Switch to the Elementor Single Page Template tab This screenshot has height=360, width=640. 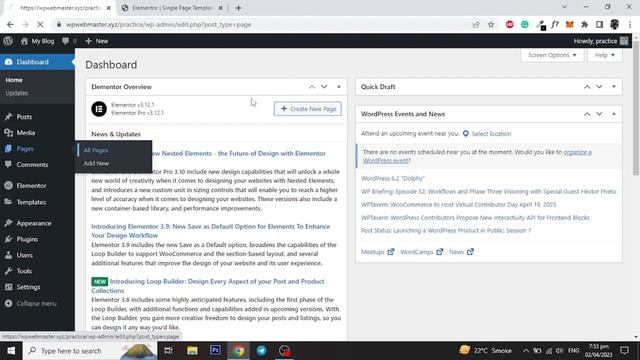[x=172, y=8]
